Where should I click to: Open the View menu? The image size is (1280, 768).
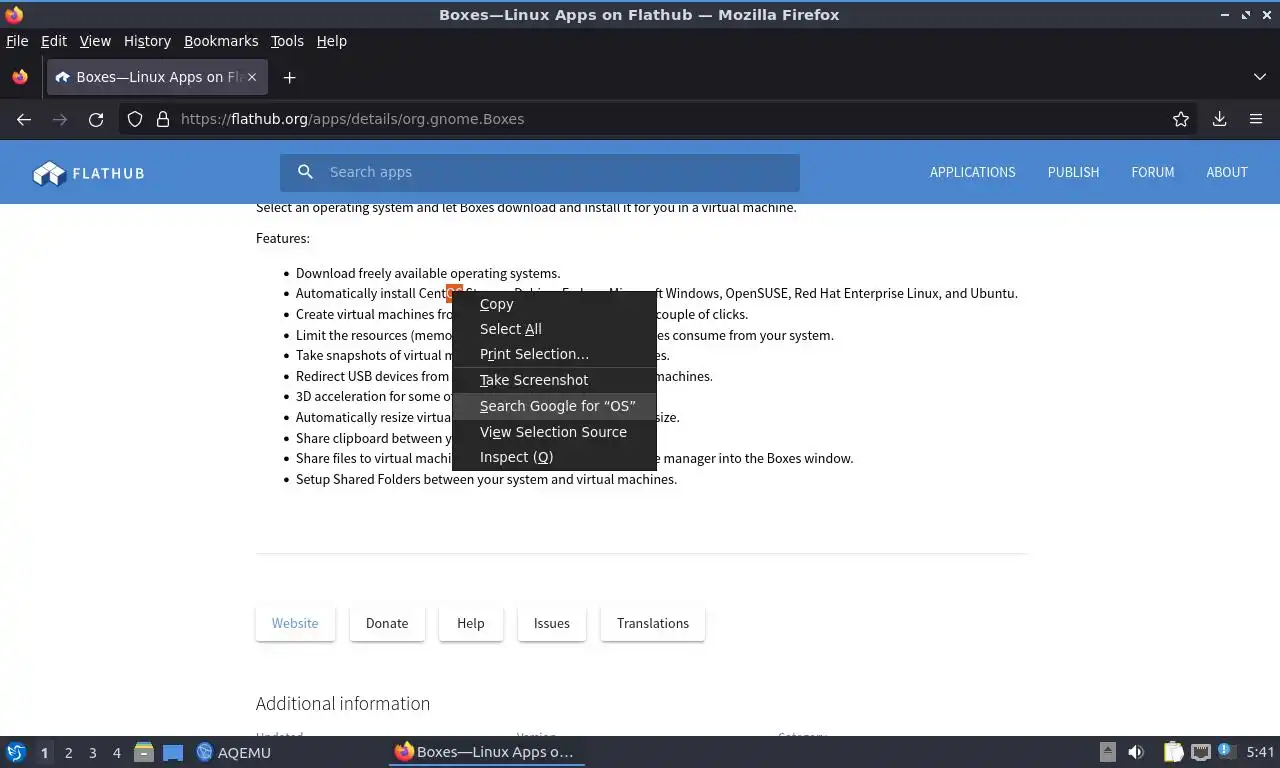coord(95,41)
